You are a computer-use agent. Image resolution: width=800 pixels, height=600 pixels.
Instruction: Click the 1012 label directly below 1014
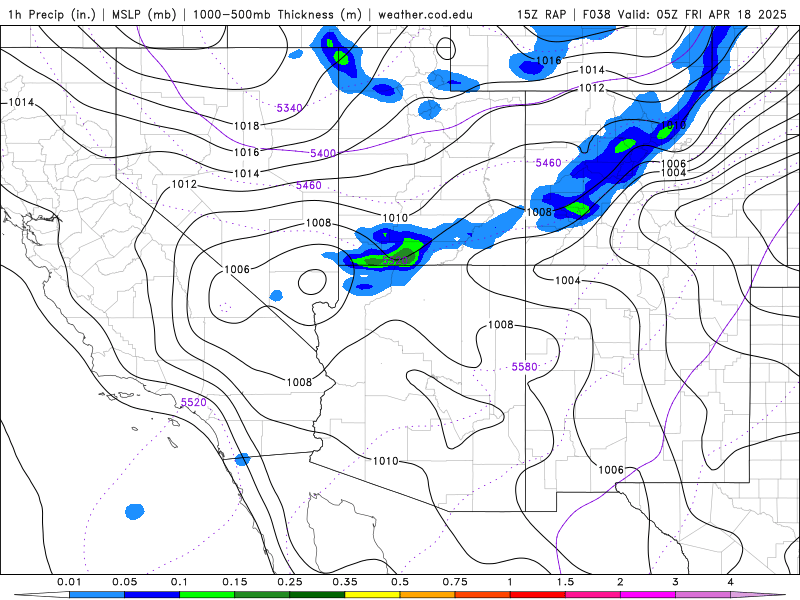pos(591,88)
